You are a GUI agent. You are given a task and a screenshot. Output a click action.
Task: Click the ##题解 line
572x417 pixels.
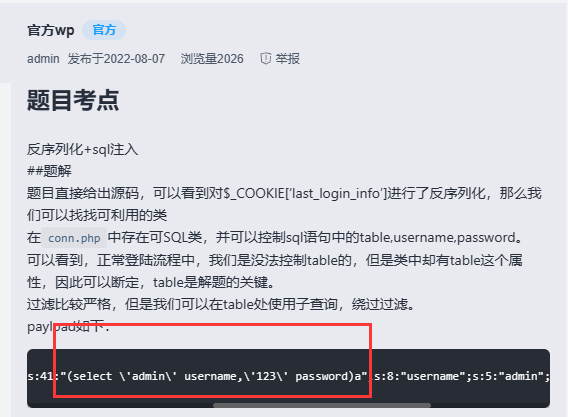click(49, 171)
